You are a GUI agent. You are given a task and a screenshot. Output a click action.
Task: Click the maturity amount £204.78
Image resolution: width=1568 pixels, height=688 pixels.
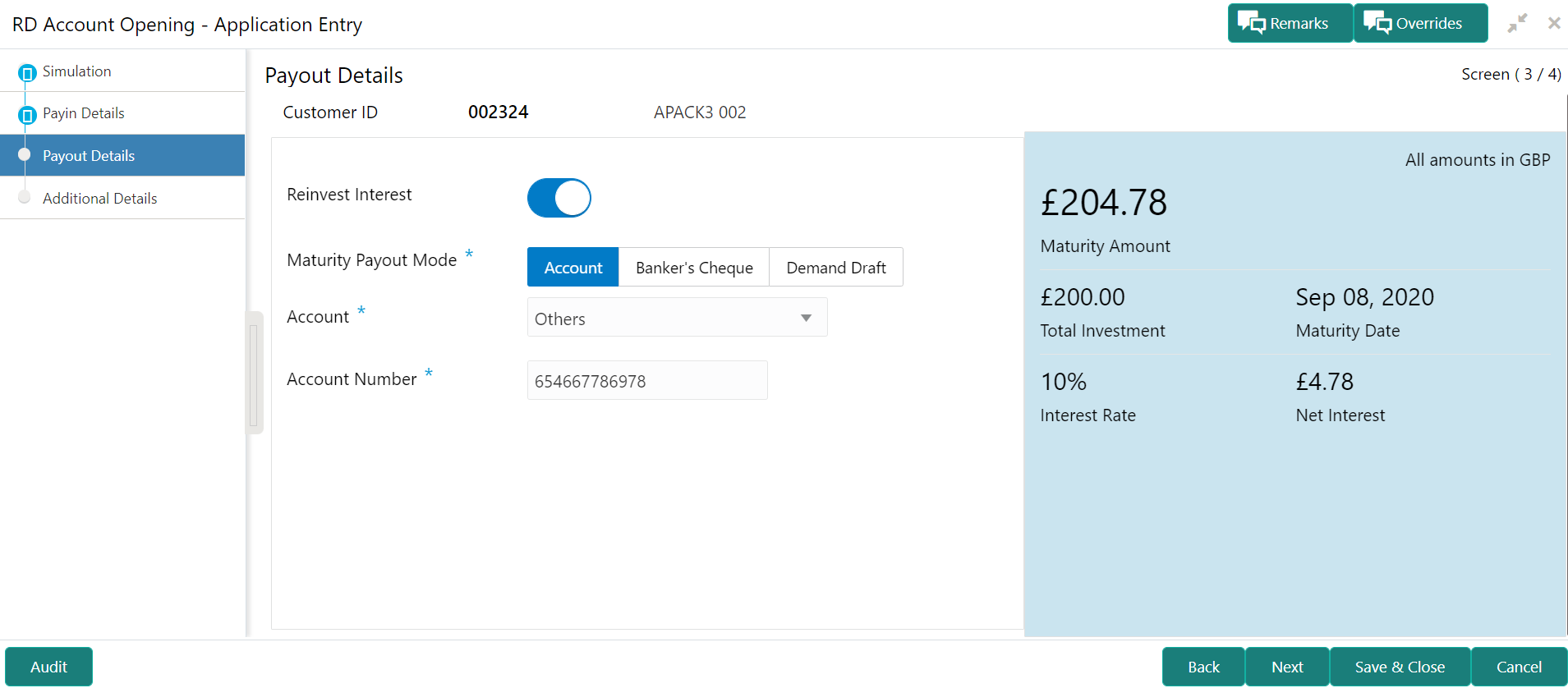1103,203
